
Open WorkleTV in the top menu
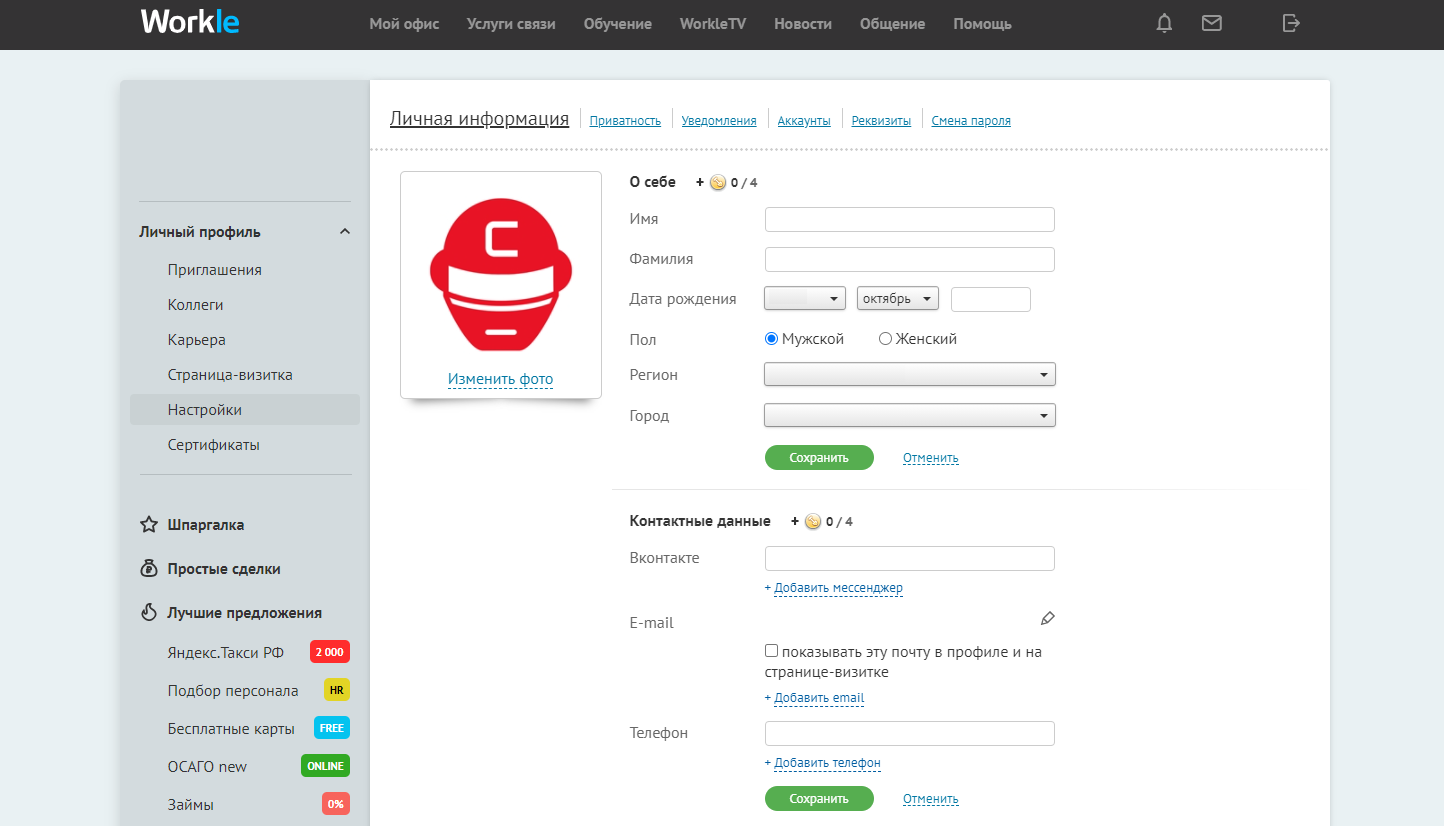[x=713, y=24]
